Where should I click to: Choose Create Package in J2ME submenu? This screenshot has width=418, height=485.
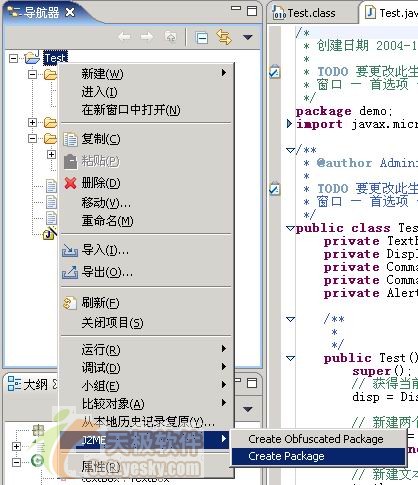click(x=318, y=456)
